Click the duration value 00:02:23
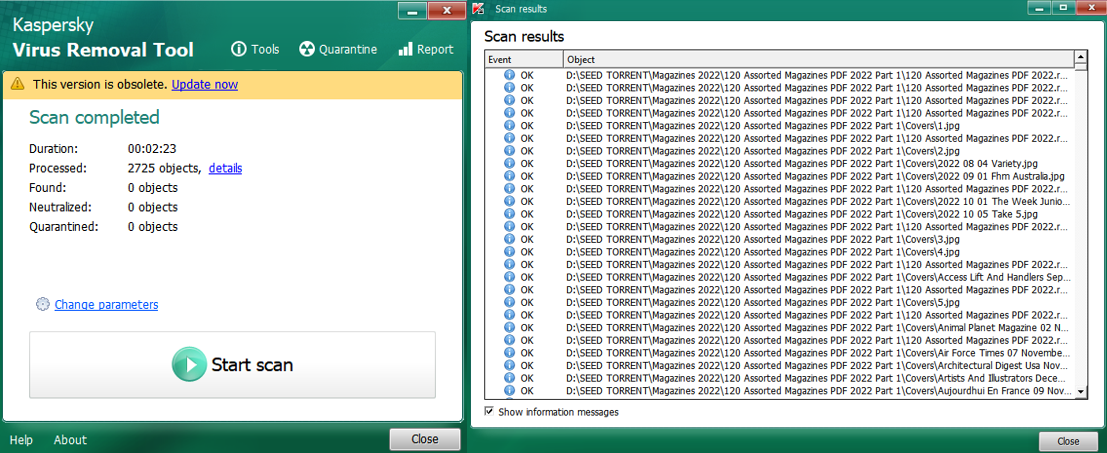The height and width of the screenshot is (453, 1107). click(x=151, y=149)
